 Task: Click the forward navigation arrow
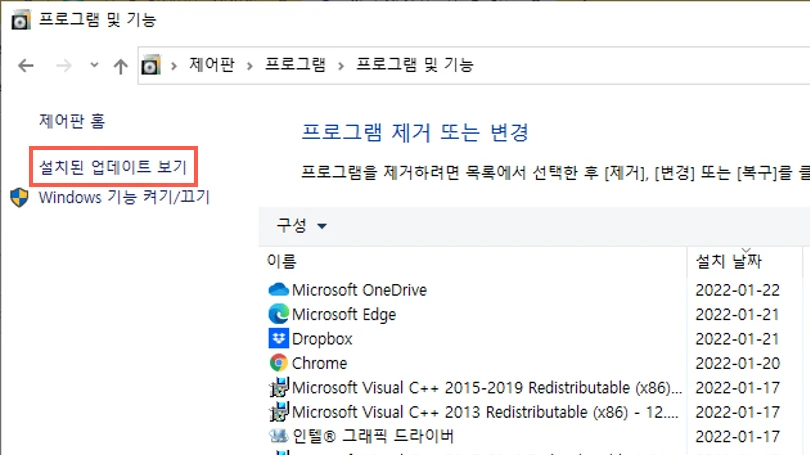click(x=64, y=66)
